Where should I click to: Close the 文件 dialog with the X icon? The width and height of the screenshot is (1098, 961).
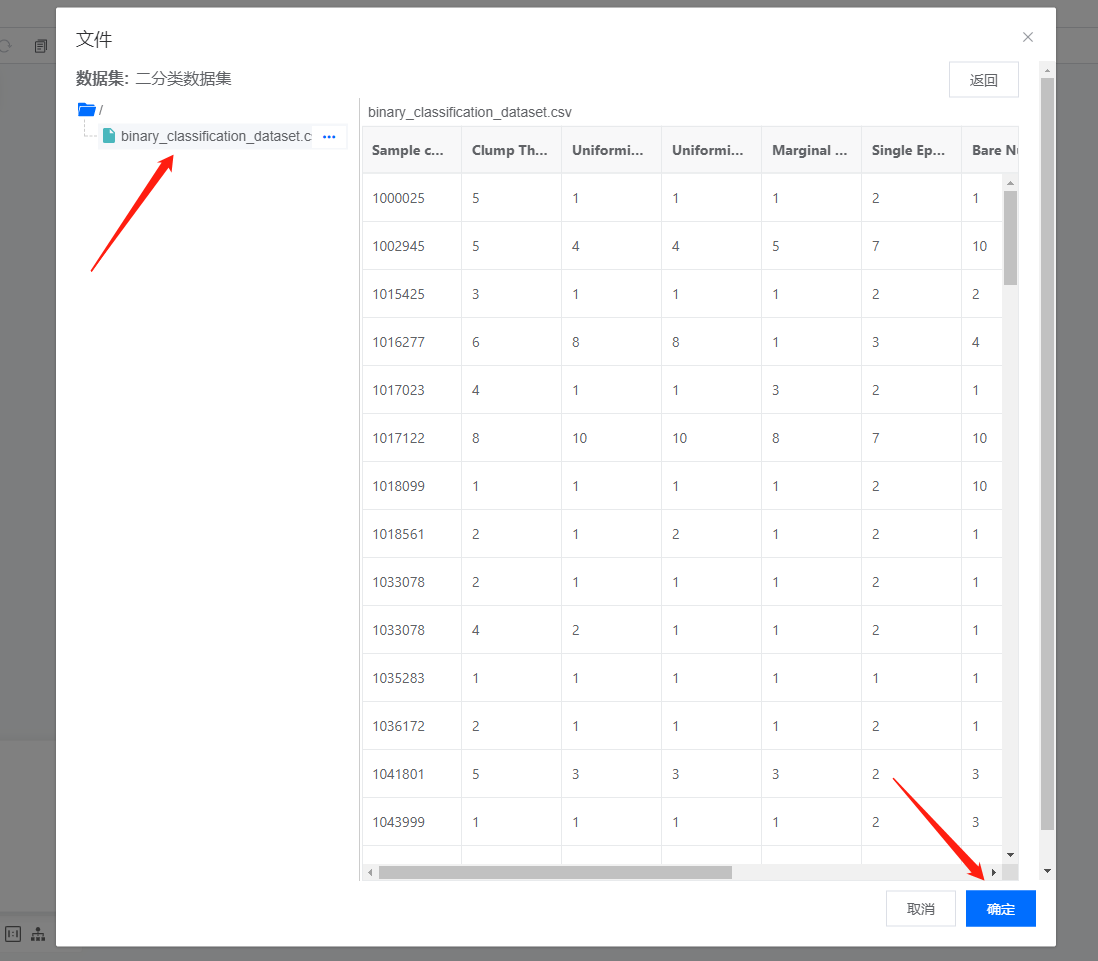[x=1027, y=37]
